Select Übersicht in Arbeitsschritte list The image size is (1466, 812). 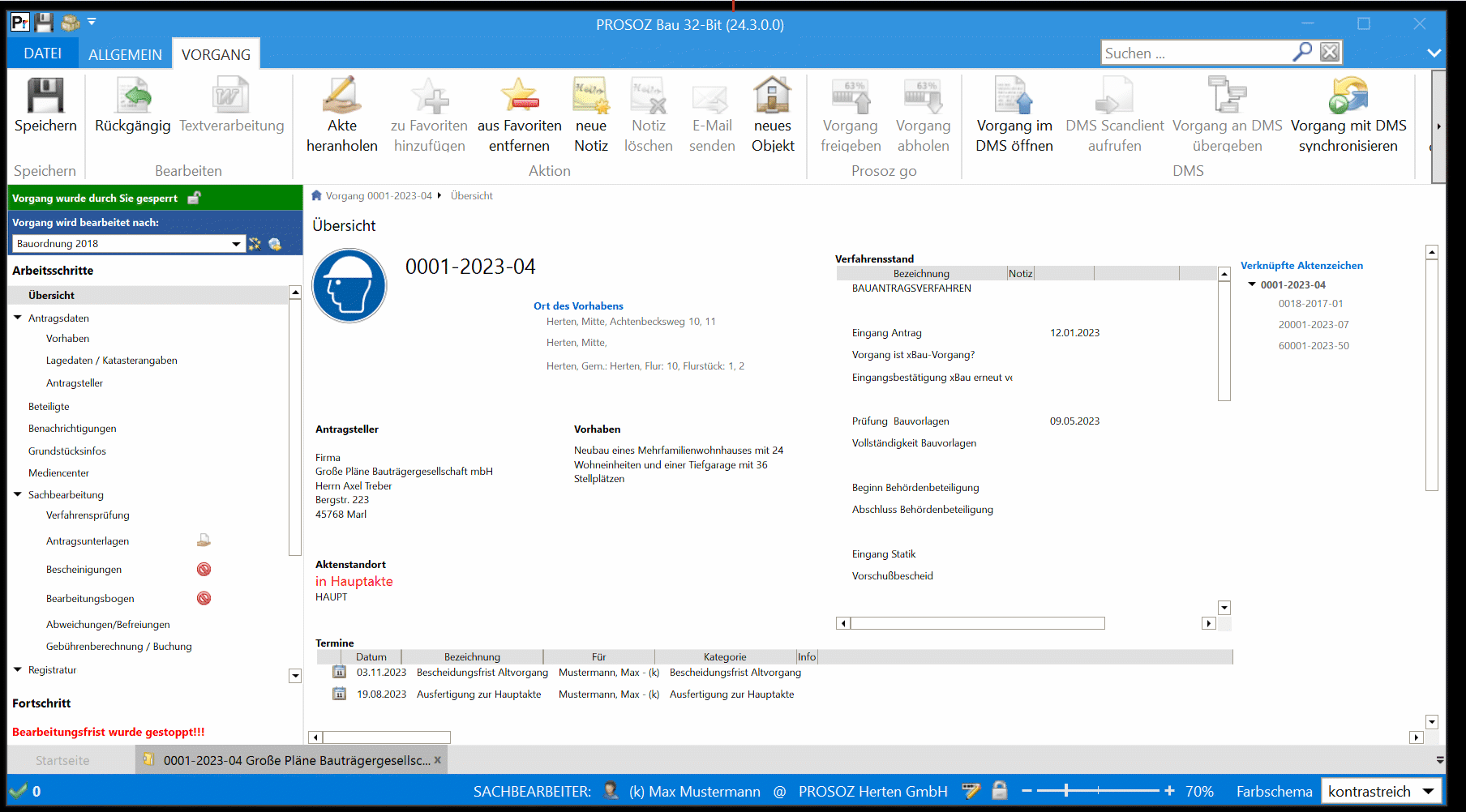pyautogui.click(x=148, y=295)
